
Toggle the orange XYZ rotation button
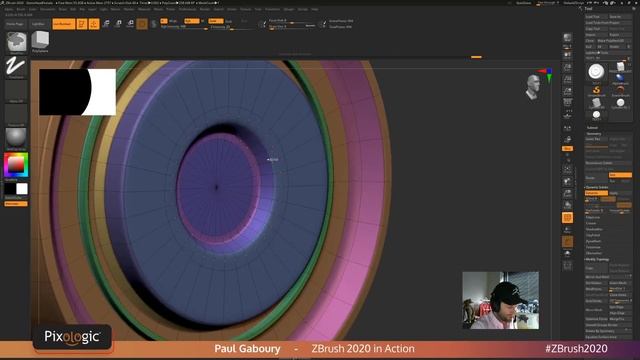[567, 149]
